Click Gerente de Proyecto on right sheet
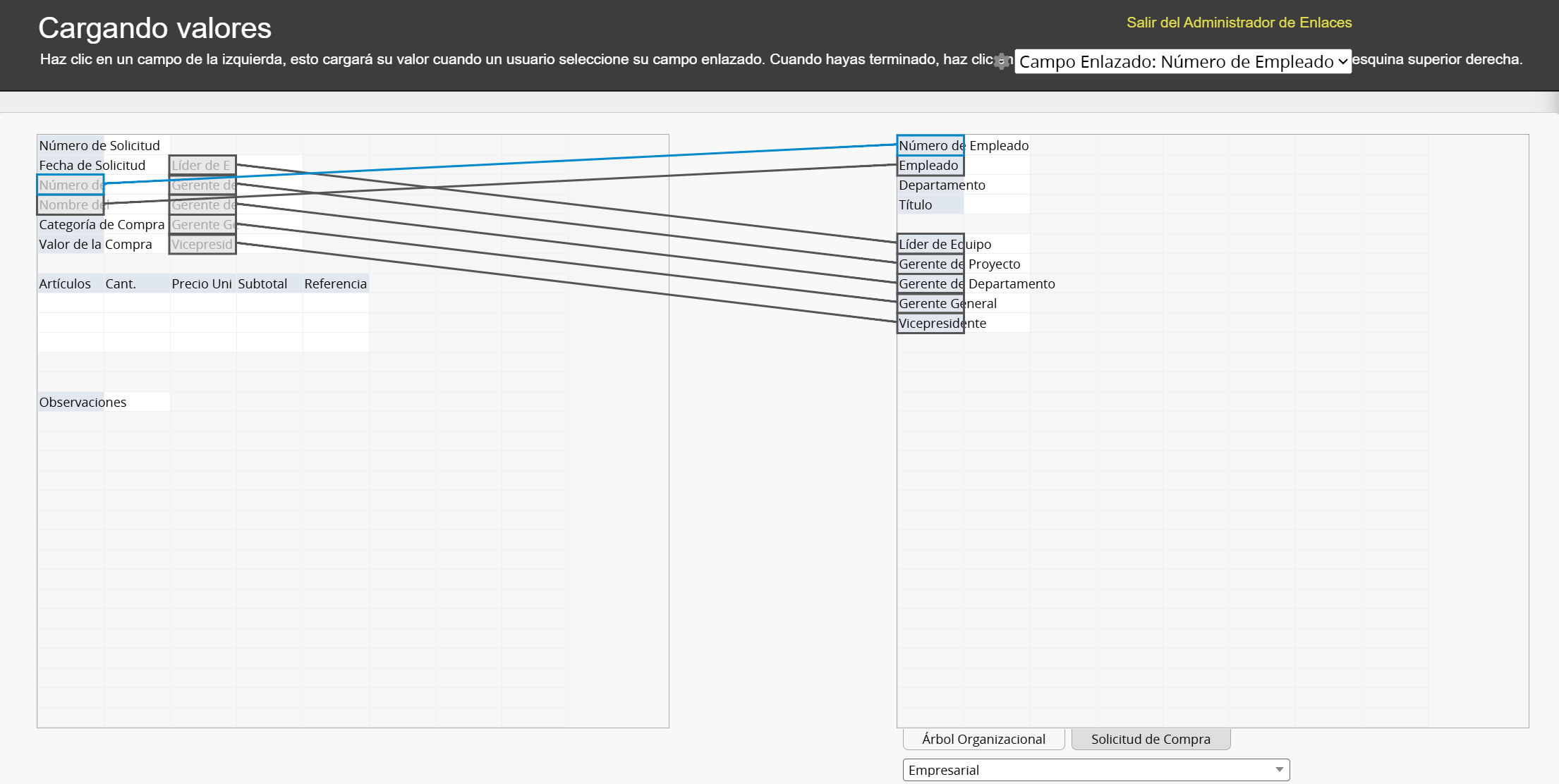 click(930, 264)
